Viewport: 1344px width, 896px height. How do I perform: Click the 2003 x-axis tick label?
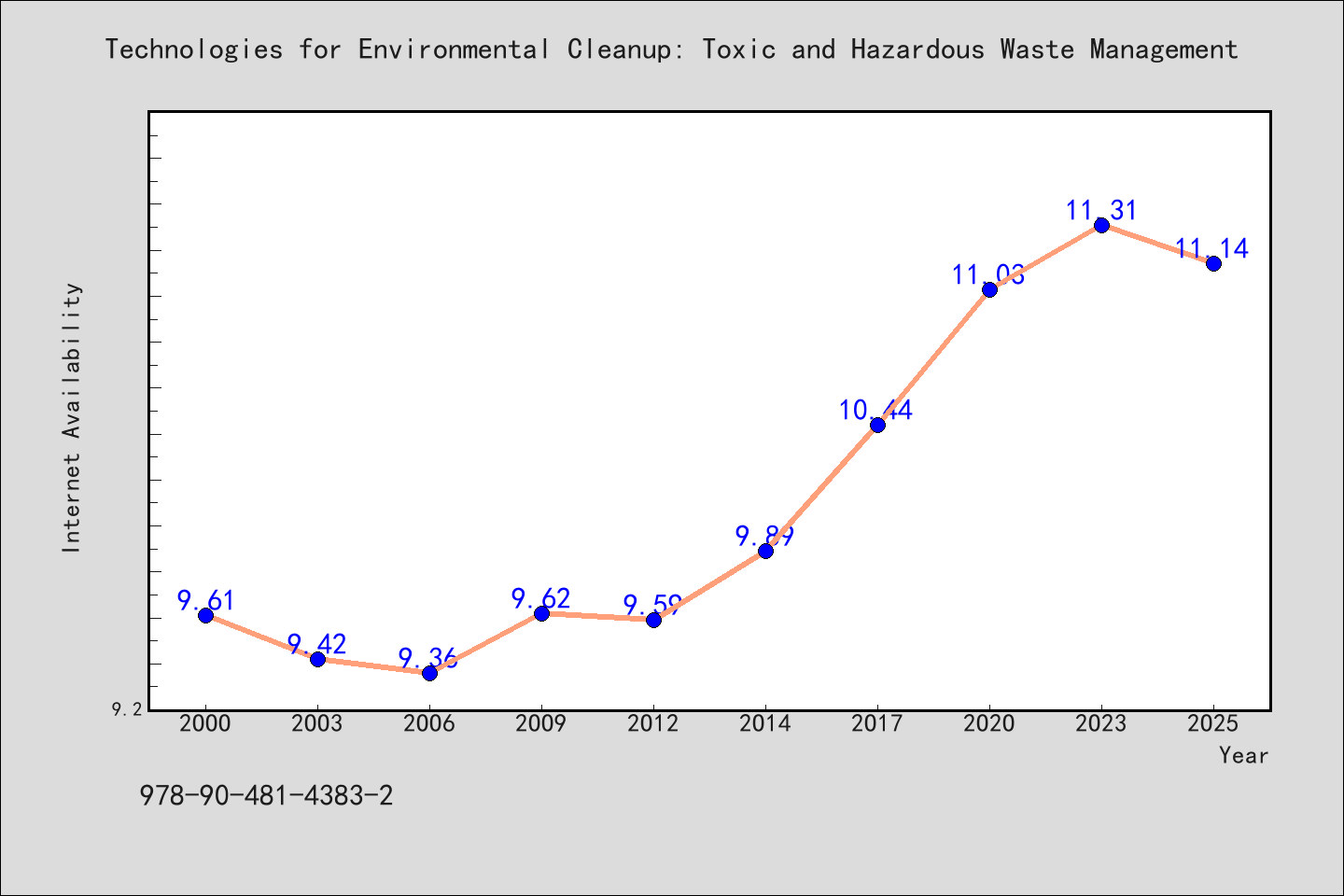[x=317, y=724]
